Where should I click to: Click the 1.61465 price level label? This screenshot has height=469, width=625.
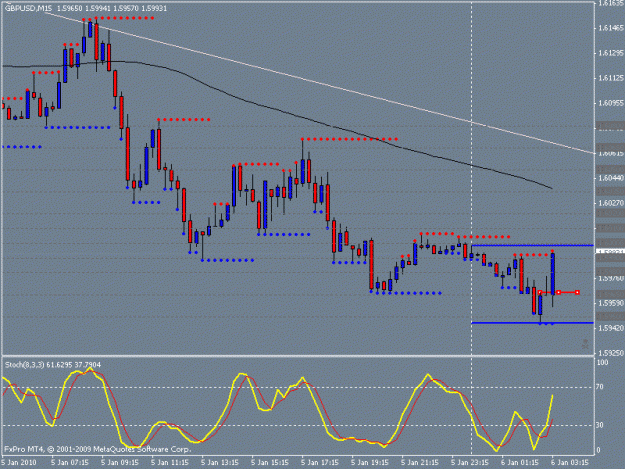coord(611,28)
